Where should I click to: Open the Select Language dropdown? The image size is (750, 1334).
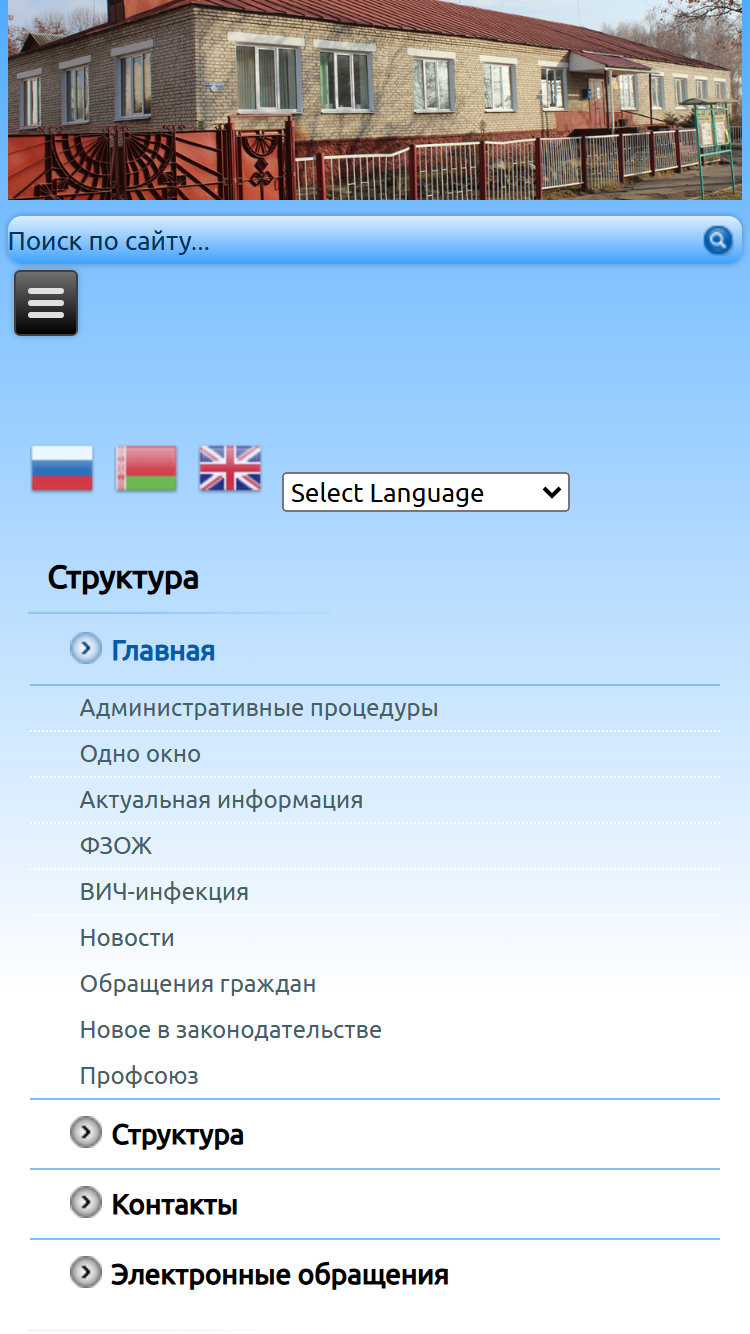tap(426, 492)
